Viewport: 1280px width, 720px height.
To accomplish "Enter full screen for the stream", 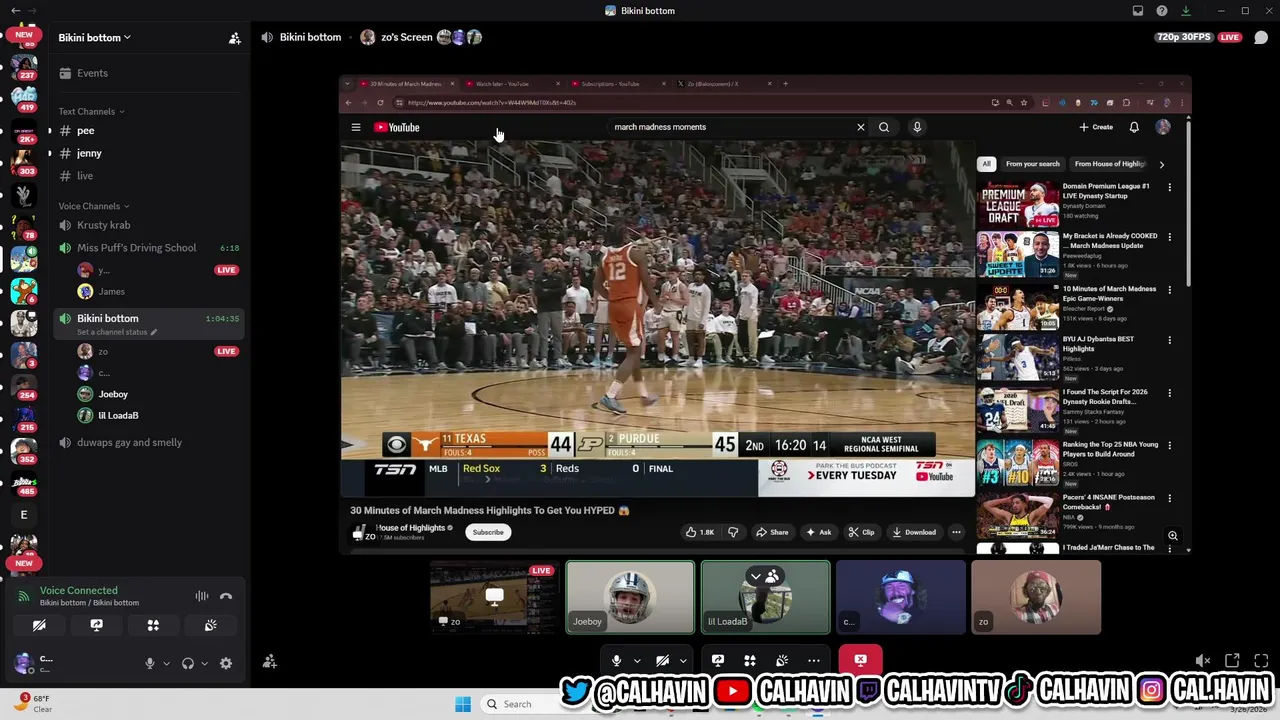I will [1261, 660].
